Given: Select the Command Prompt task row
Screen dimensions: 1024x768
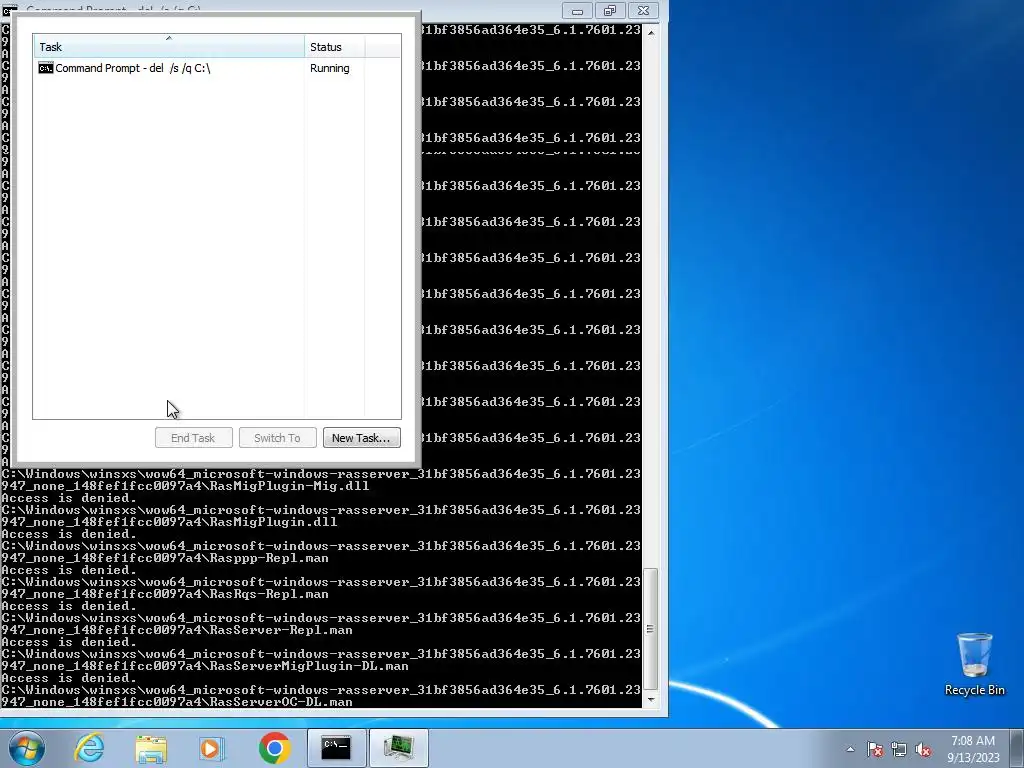Looking at the screenshot, I should 217,68.
